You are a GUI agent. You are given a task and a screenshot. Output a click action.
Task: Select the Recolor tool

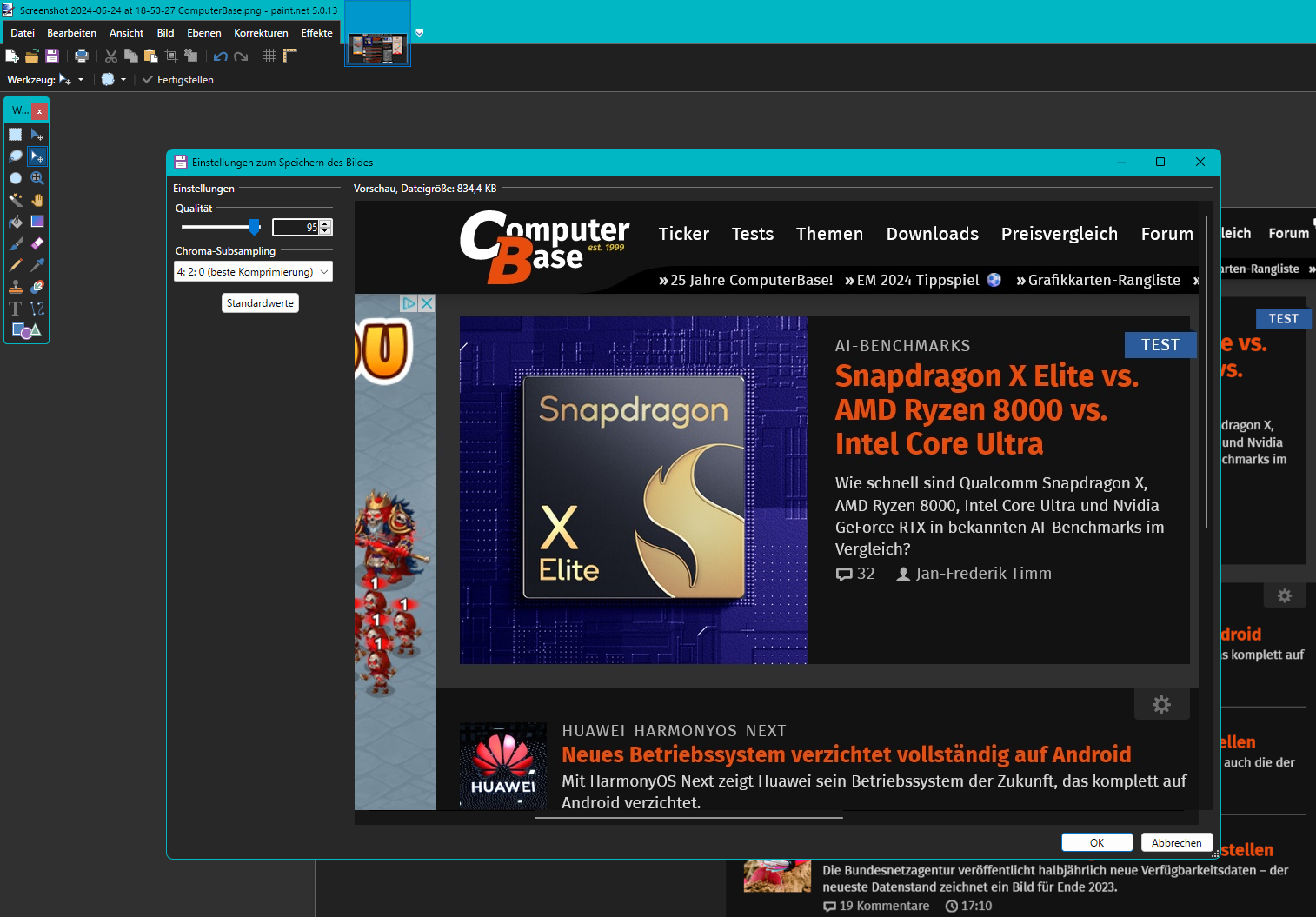(x=37, y=287)
